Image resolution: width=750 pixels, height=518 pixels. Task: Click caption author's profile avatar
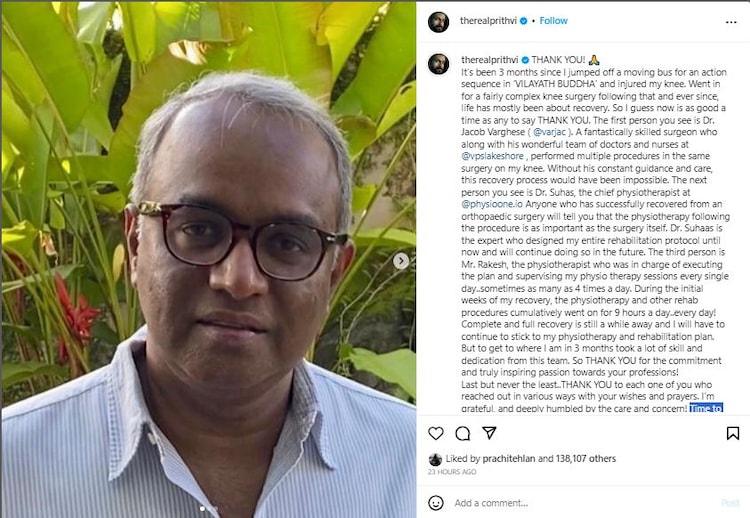[438, 64]
